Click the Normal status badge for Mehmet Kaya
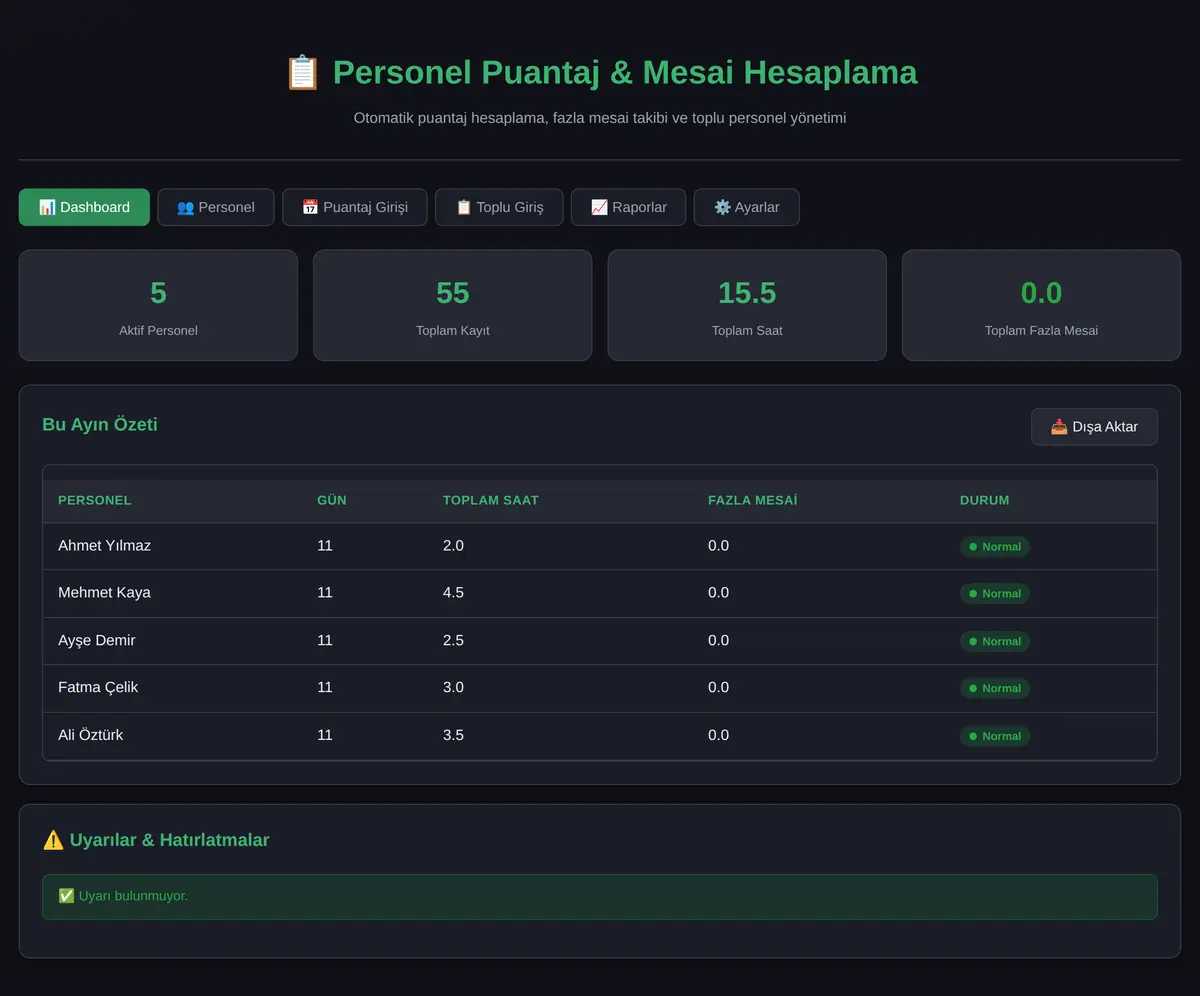Screen dimensions: 1200x996 coord(995,594)
